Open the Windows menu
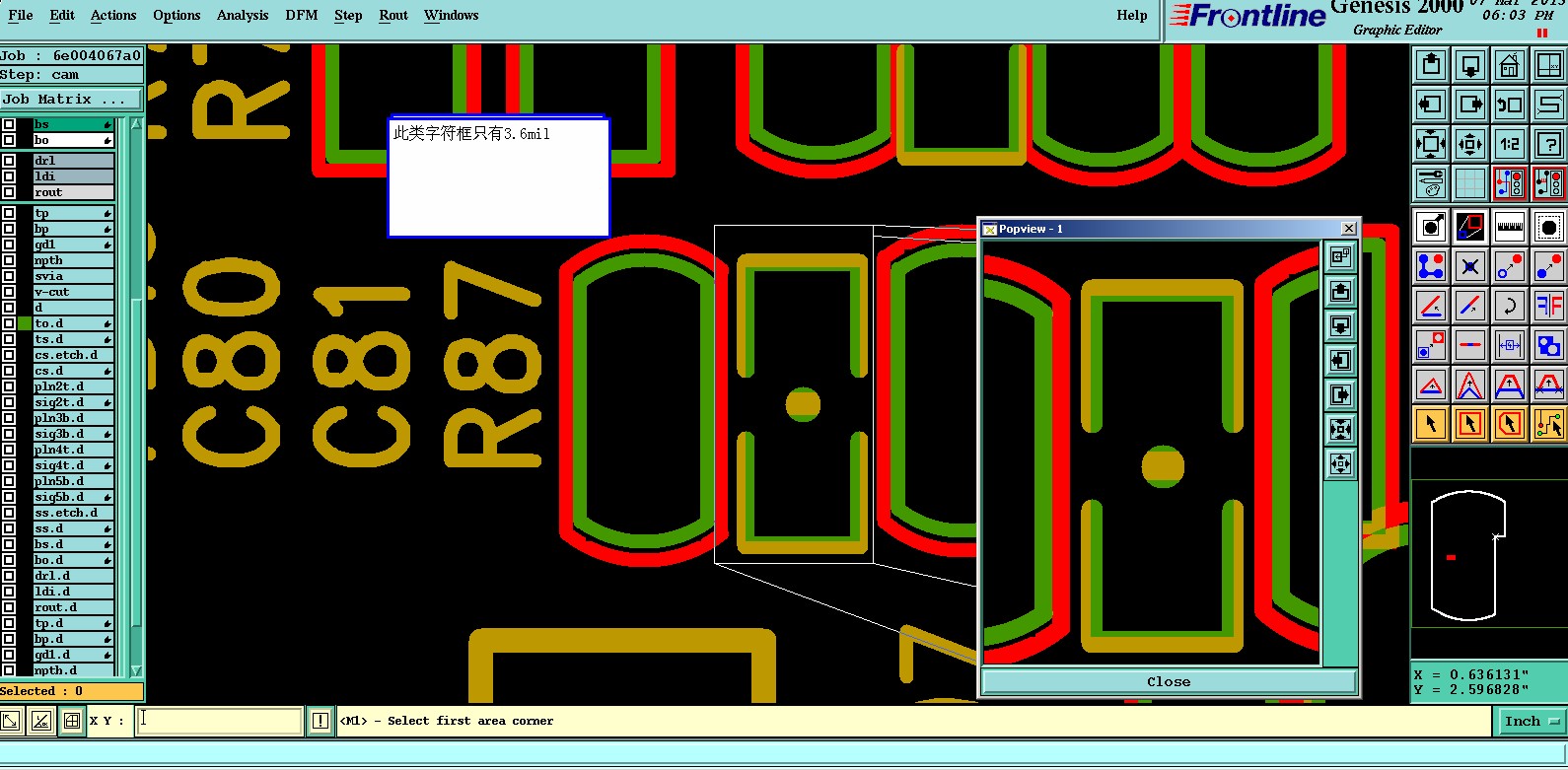The image size is (1568, 770). click(451, 16)
